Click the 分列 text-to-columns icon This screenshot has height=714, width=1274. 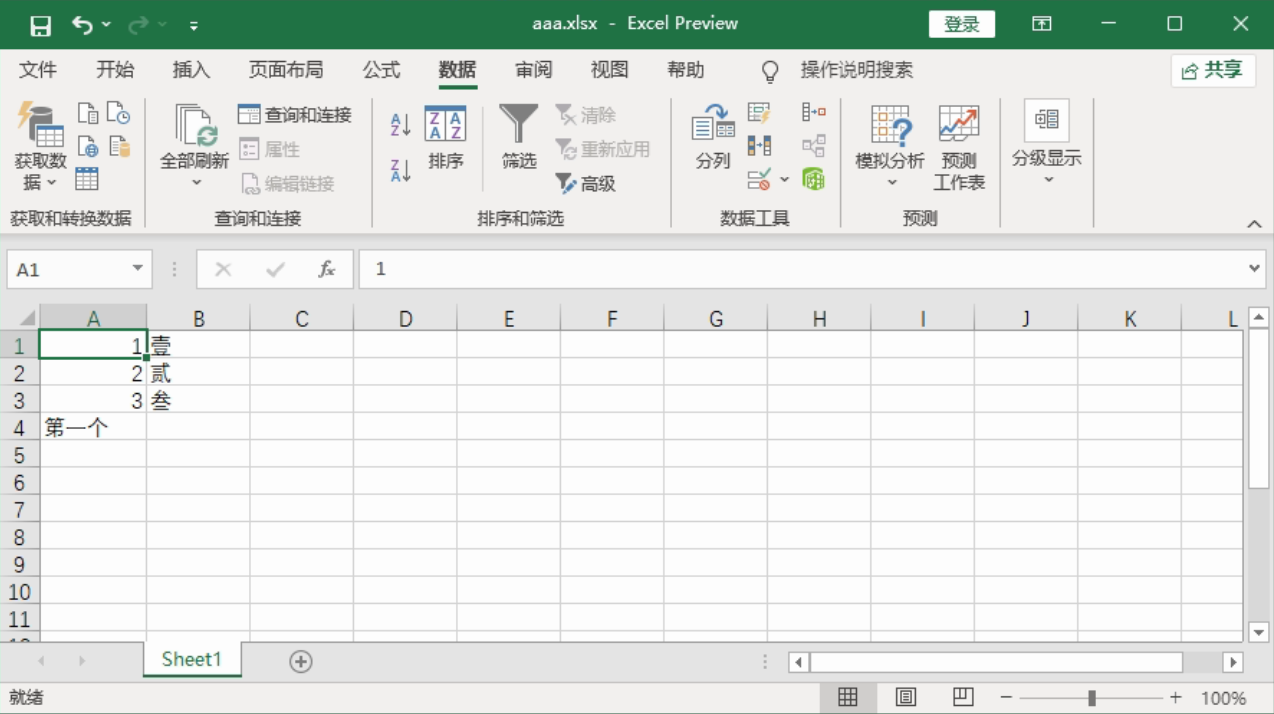pyautogui.click(x=713, y=138)
